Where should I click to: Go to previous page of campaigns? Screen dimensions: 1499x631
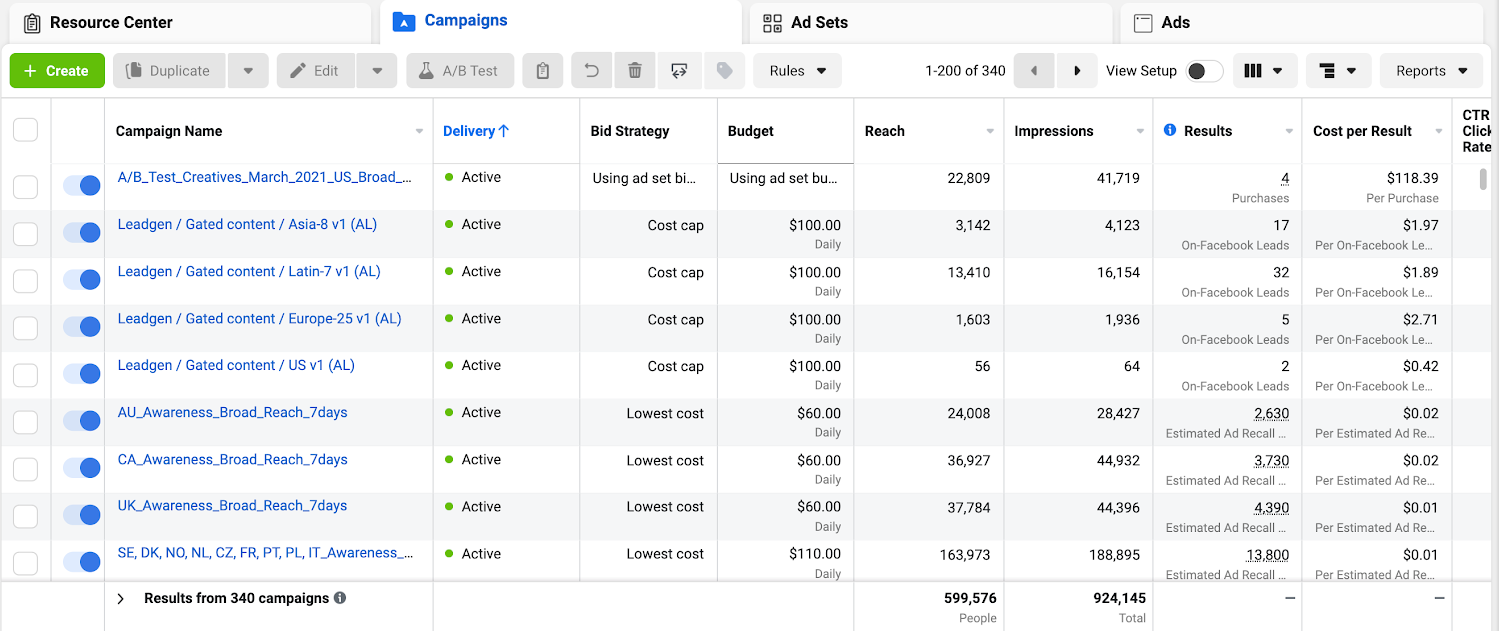point(1034,71)
